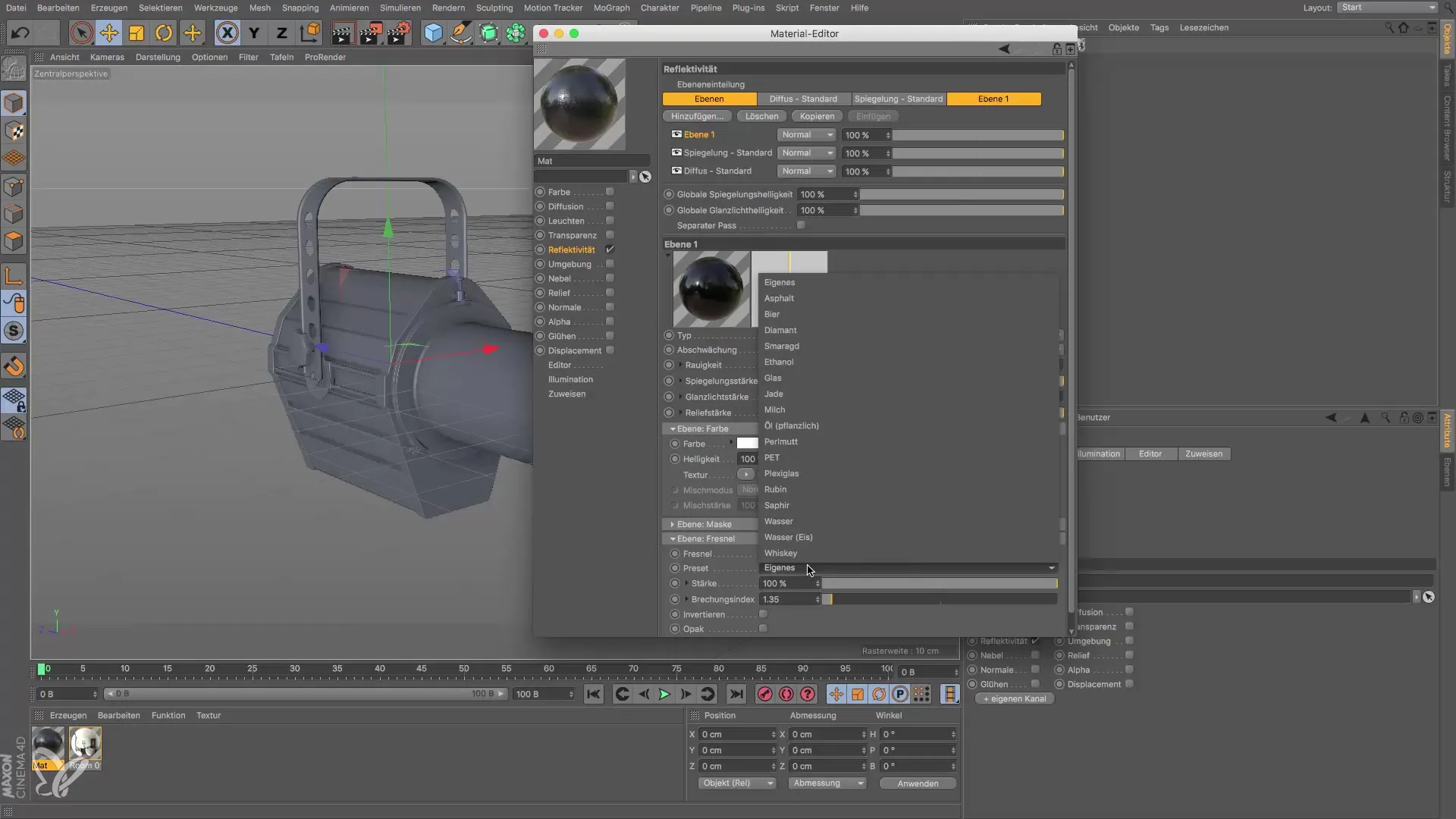Image resolution: width=1456 pixels, height=819 pixels.
Task: Click the autokeying button
Action: pyautogui.click(x=786, y=694)
